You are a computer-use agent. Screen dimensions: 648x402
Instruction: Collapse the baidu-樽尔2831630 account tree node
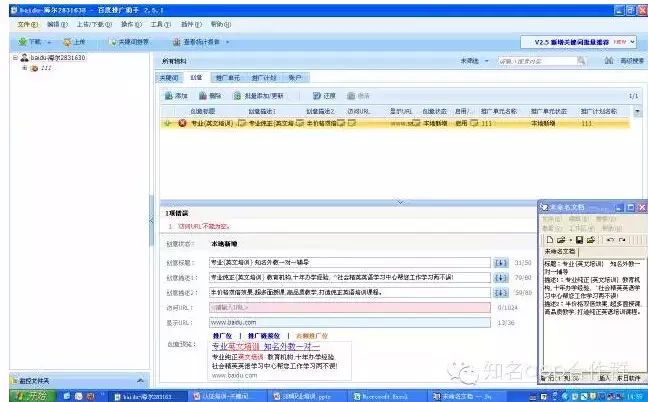tap(15, 58)
